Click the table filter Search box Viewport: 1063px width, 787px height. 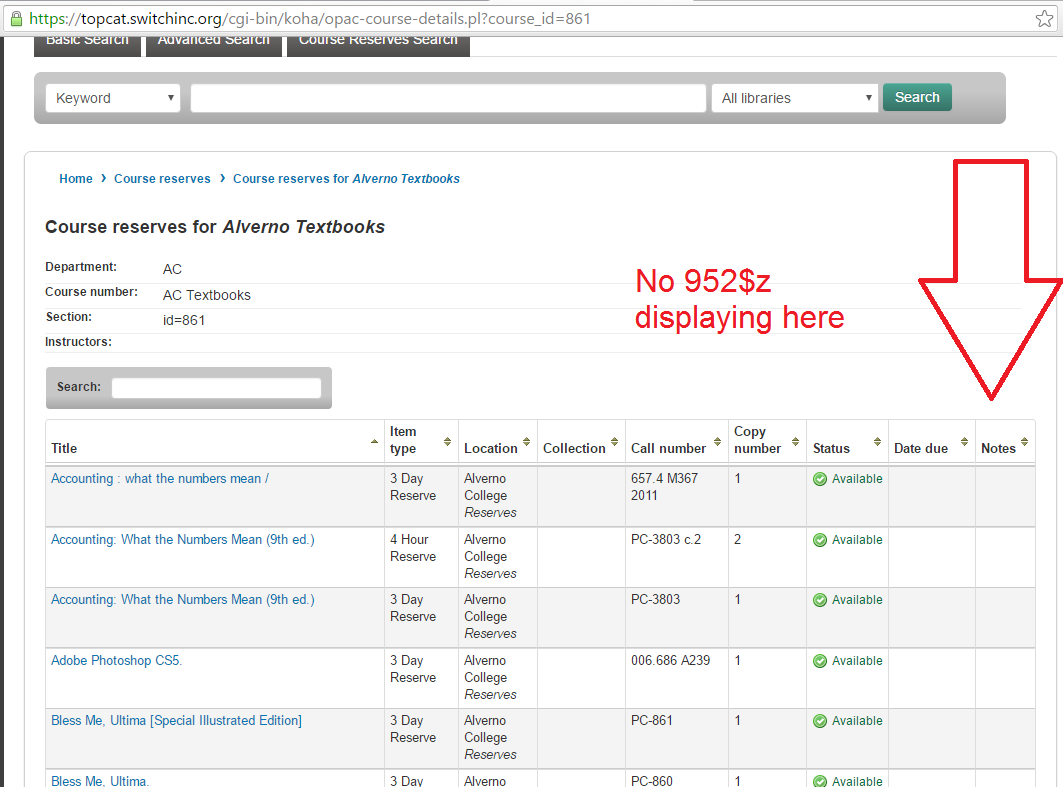coord(216,388)
